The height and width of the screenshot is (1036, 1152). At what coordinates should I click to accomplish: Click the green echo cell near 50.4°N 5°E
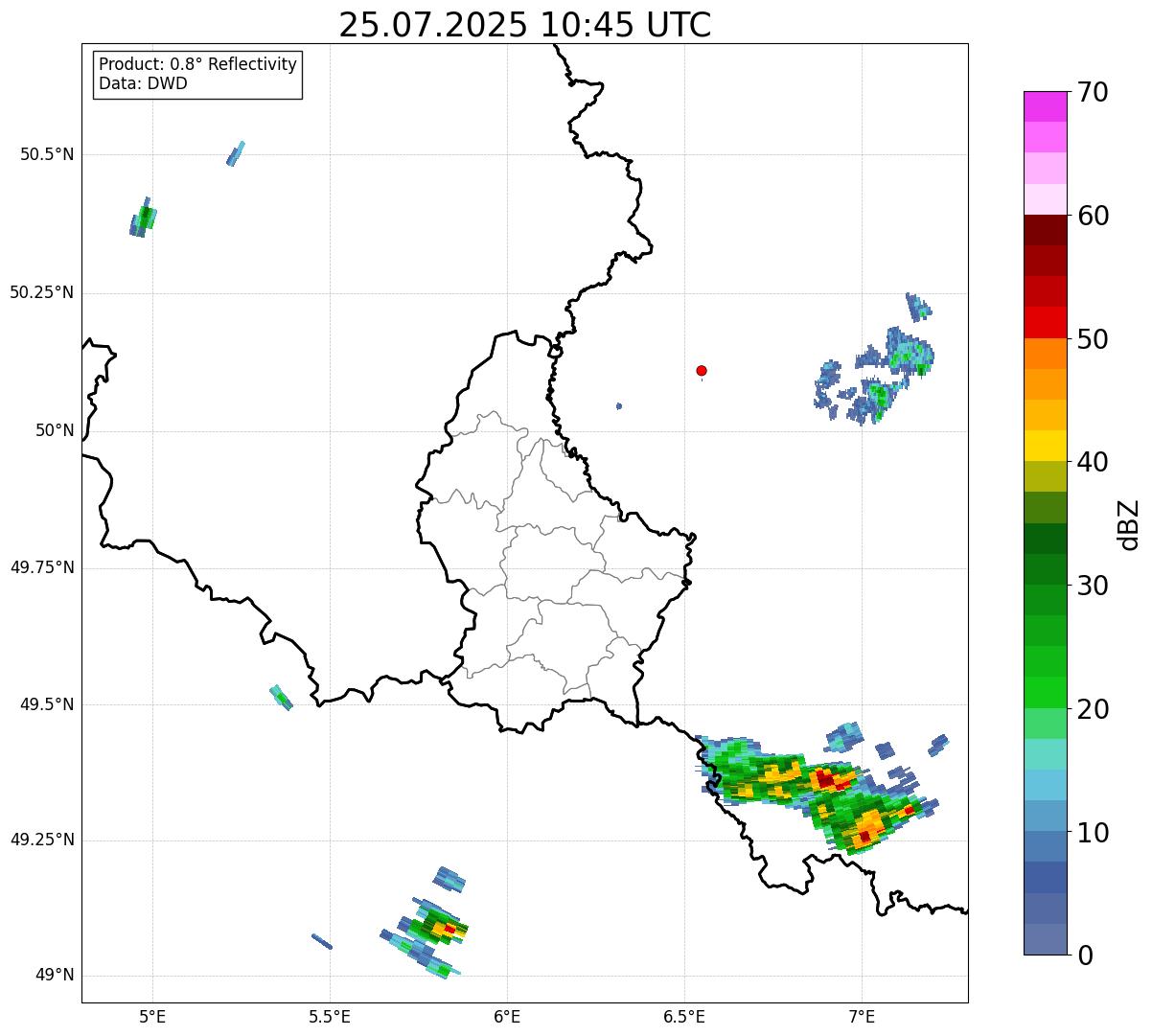point(143,219)
